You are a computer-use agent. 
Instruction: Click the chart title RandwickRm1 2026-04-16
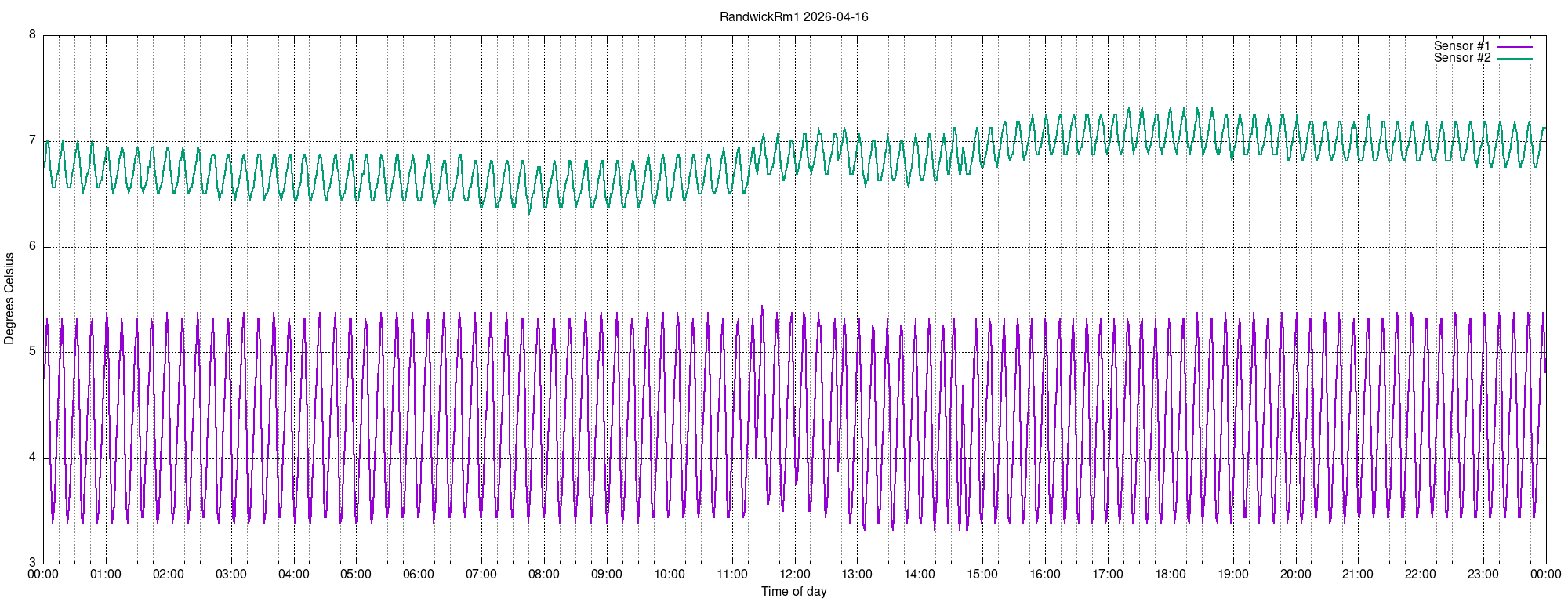[x=793, y=16]
